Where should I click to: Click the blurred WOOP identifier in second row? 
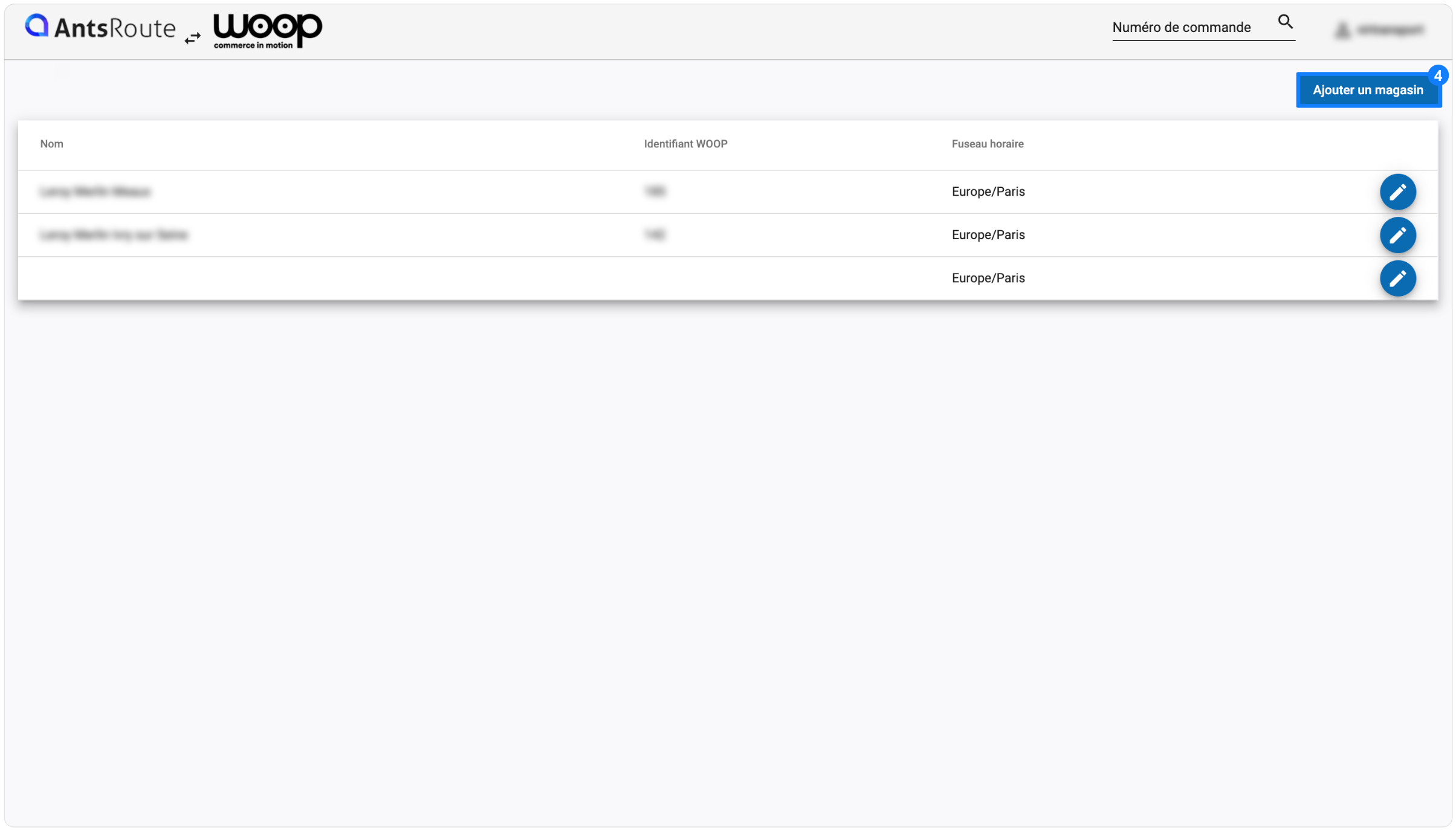click(655, 235)
